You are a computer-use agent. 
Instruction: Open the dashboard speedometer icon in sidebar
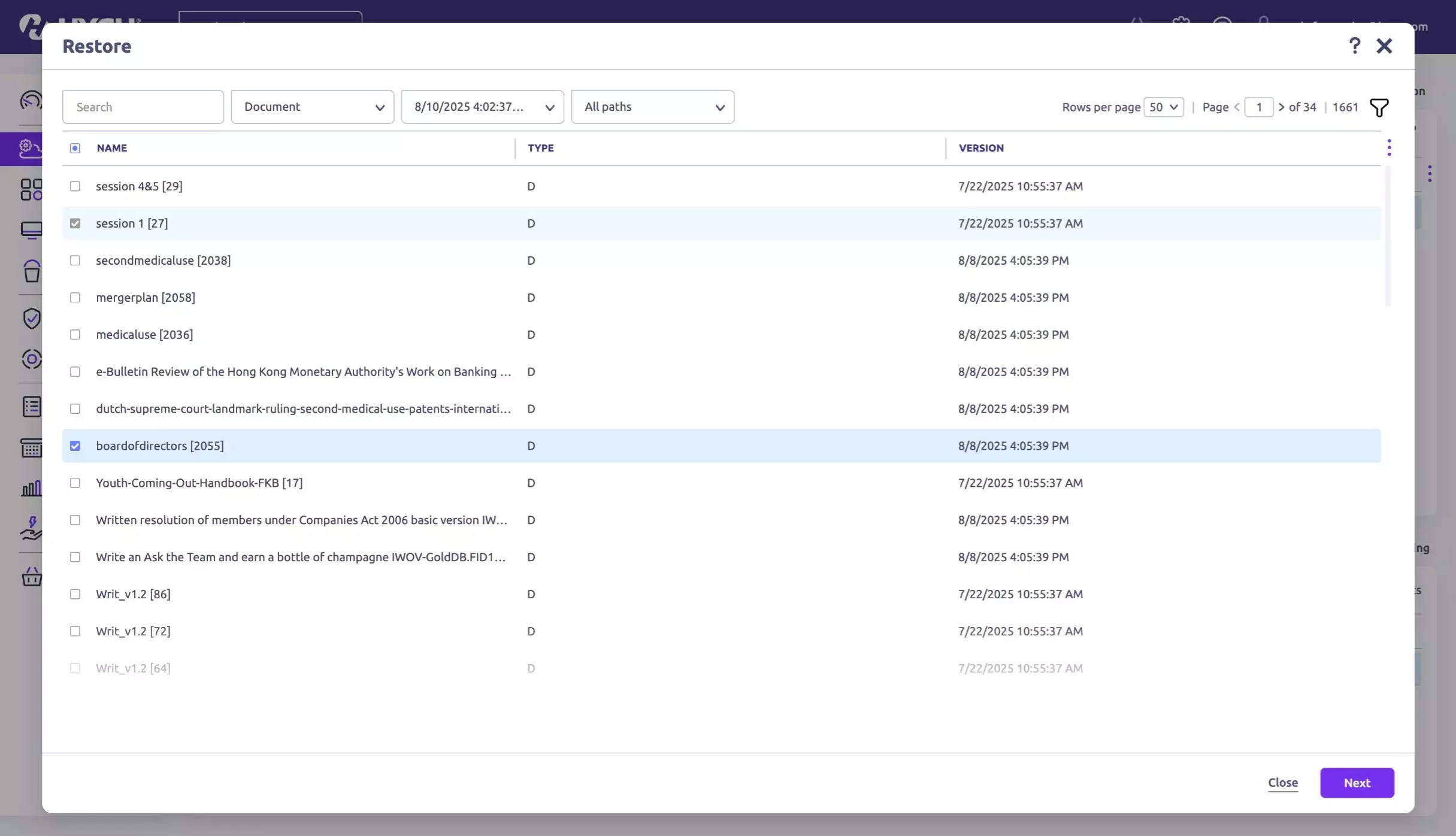[x=31, y=101]
